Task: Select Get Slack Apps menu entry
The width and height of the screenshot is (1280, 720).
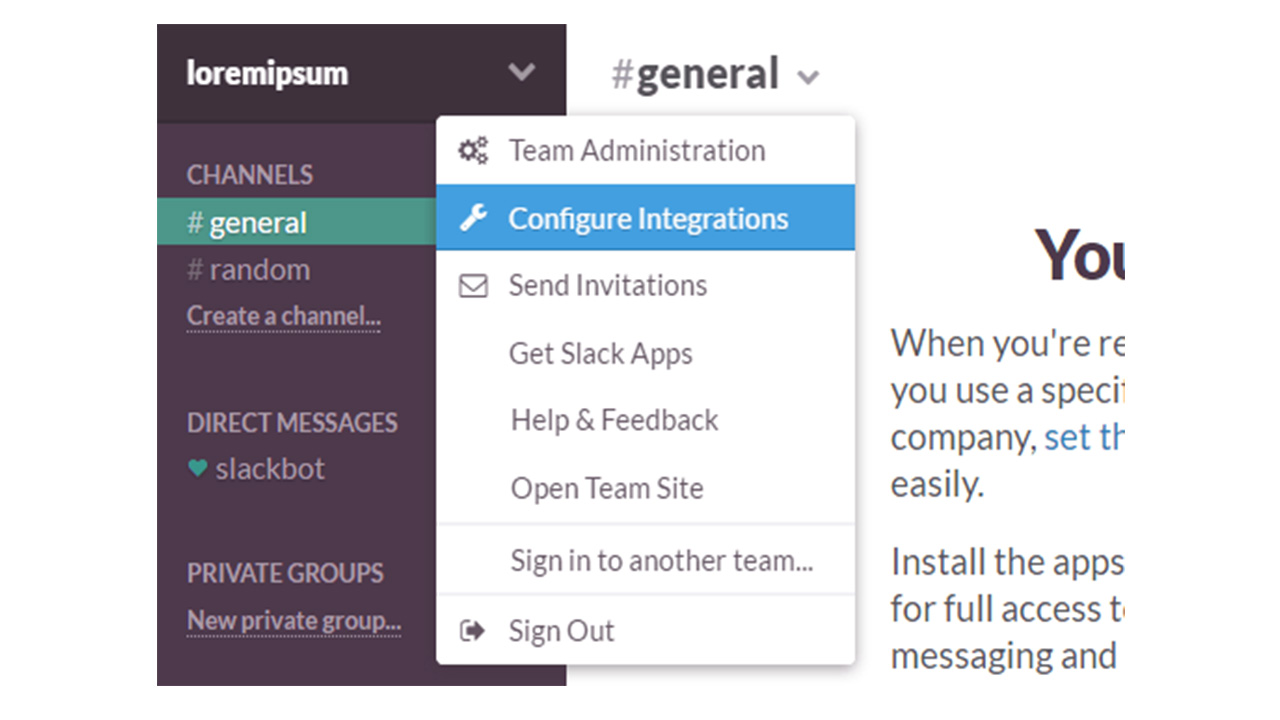Action: click(601, 353)
